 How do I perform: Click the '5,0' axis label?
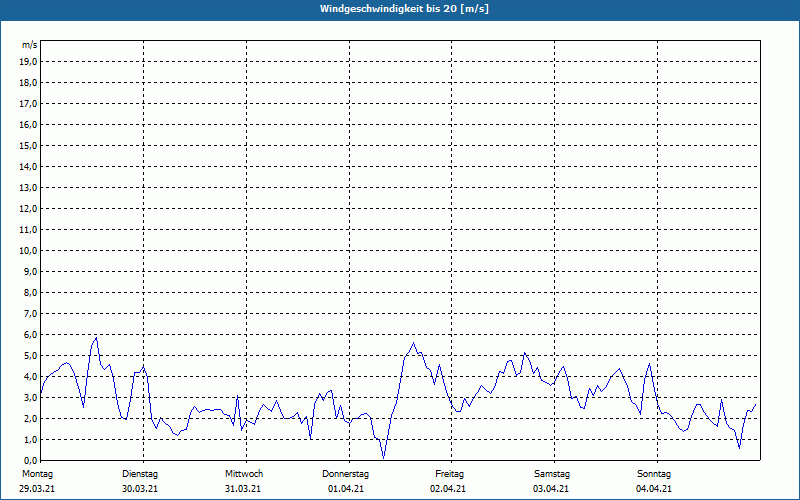pos(31,356)
